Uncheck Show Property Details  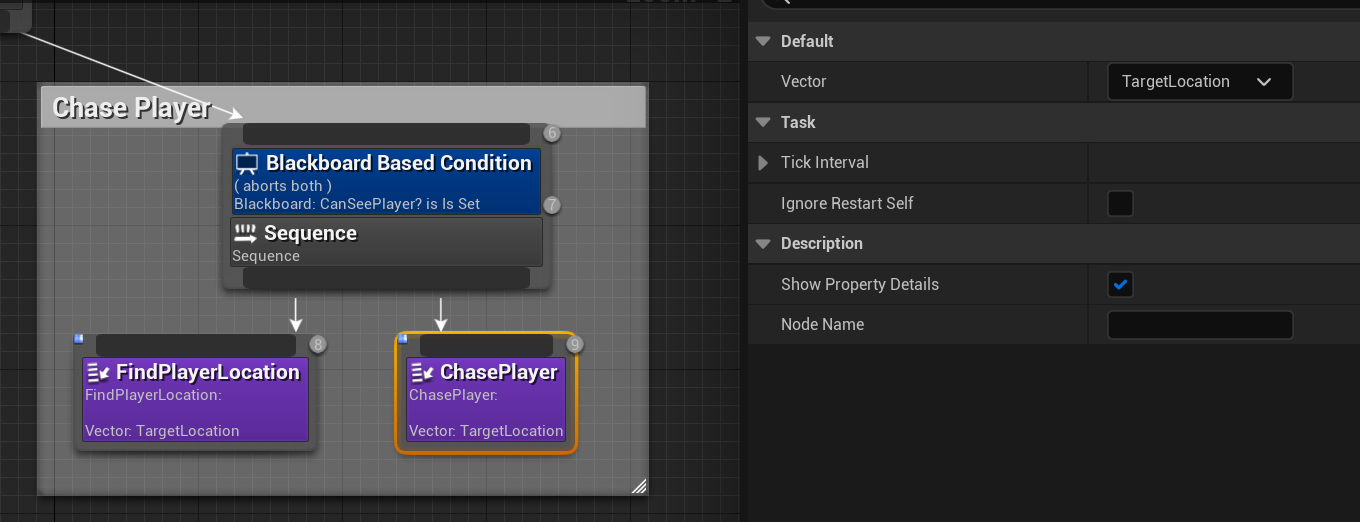(1120, 285)
